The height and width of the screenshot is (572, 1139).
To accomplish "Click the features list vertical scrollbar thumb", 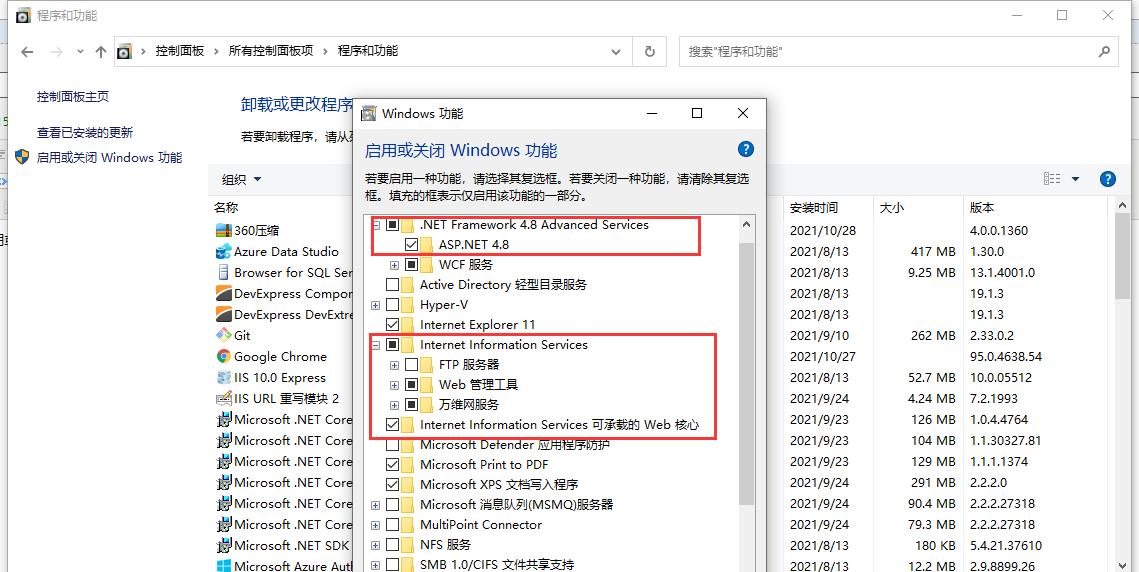I will [746, 374].
